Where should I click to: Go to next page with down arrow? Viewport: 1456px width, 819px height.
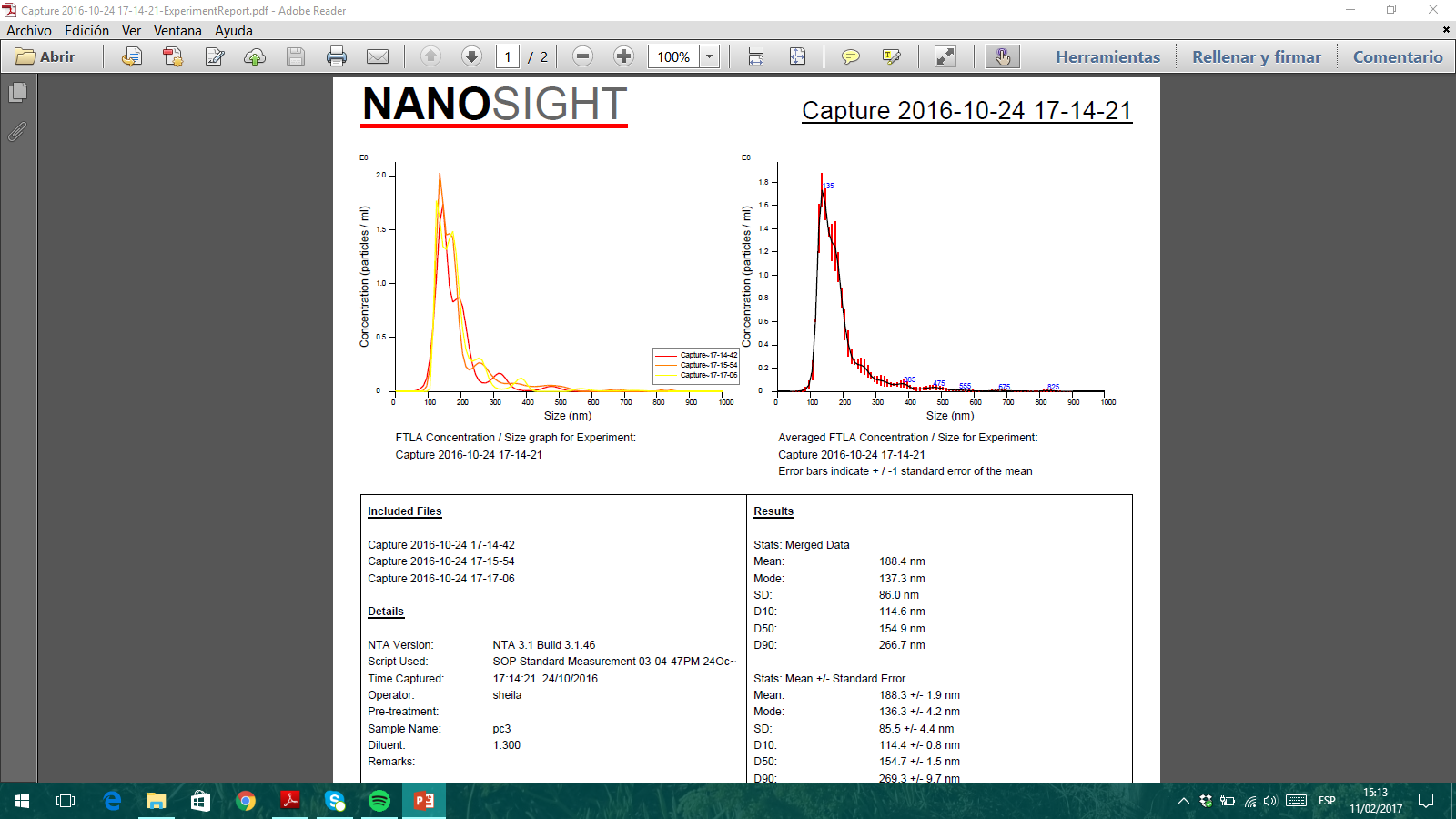[471, 56]
